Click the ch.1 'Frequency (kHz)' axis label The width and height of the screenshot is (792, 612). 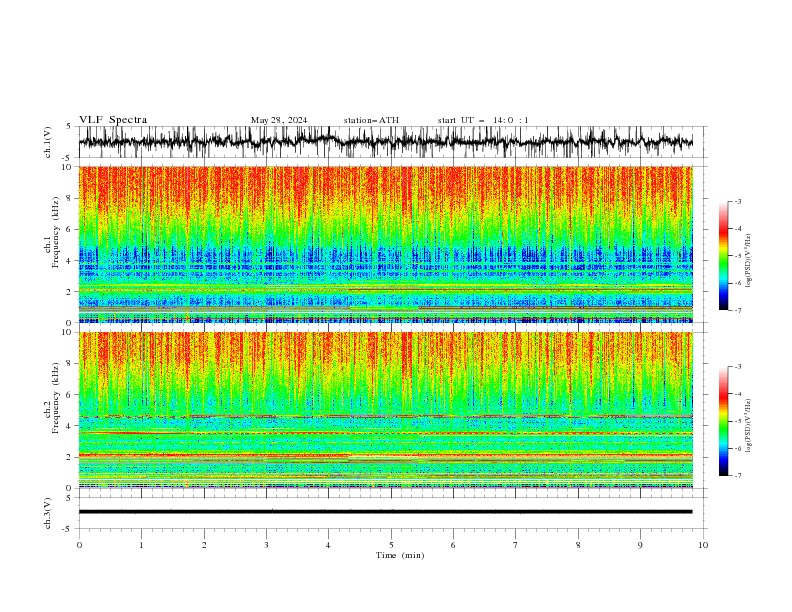coord(56,232)
